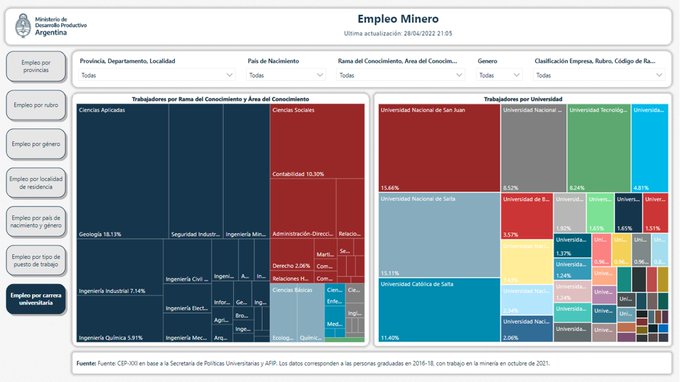Select the Contabilidad 10.30% tile
680x382 pixels.
pyautogui.click(x=317, y=141)
